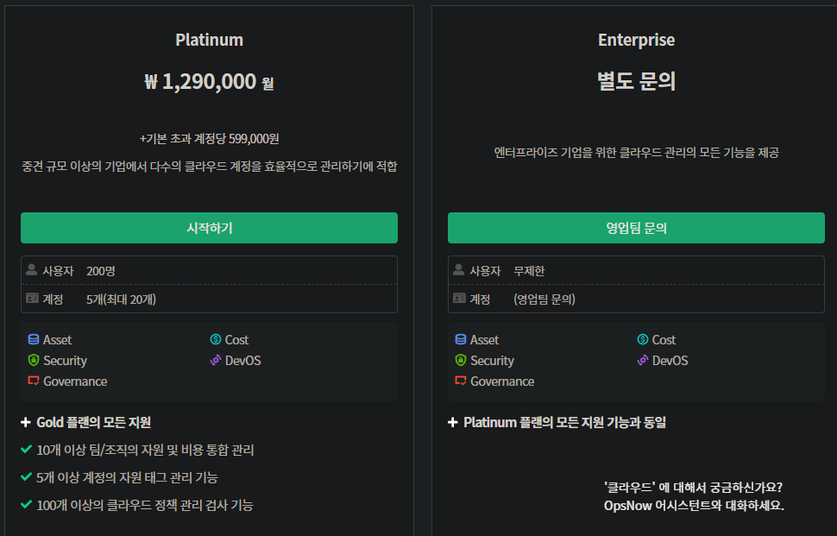This screenshot has height=536, width=837.
Task: Click Security shield icon in Platinum plan
Action: pyautogui.click(x=33, y=361)
